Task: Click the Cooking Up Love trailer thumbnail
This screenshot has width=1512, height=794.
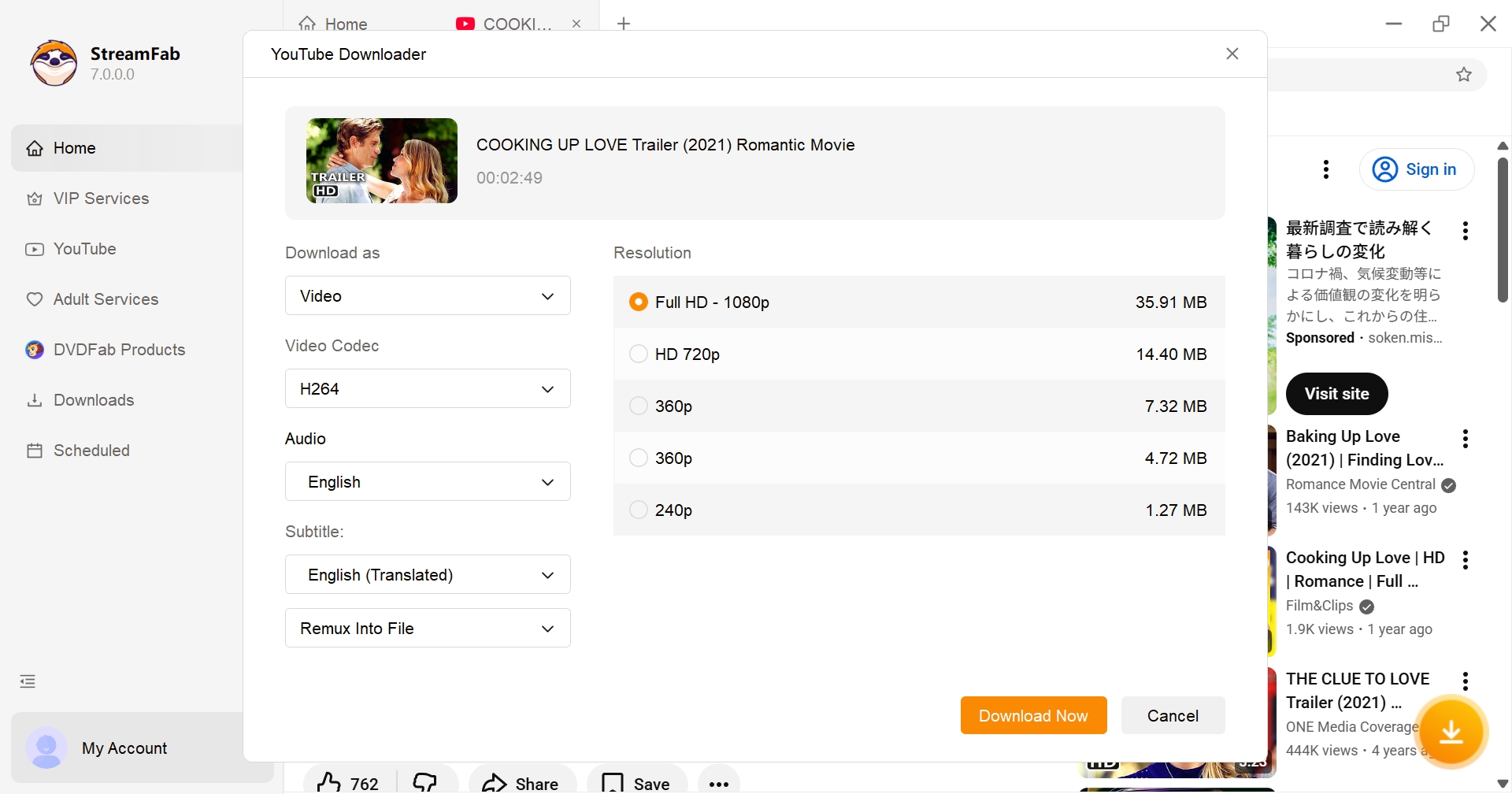Action: coord(382,161)
